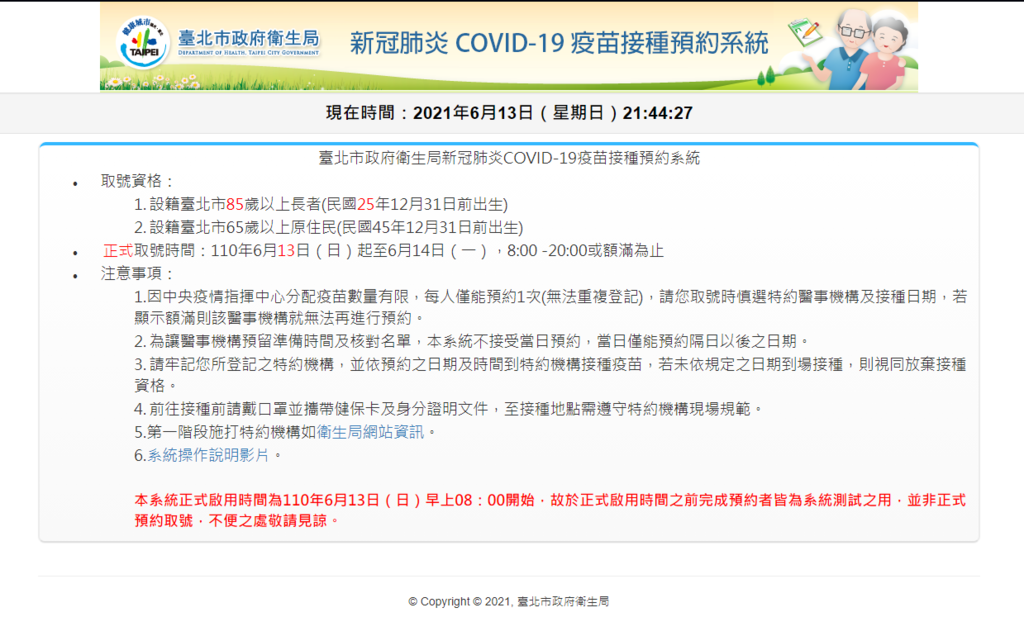Screen dimensions: 1024x636
Task: Click the 臺北市政府衛生局 banner title
Action: click(x=248, y=42)
